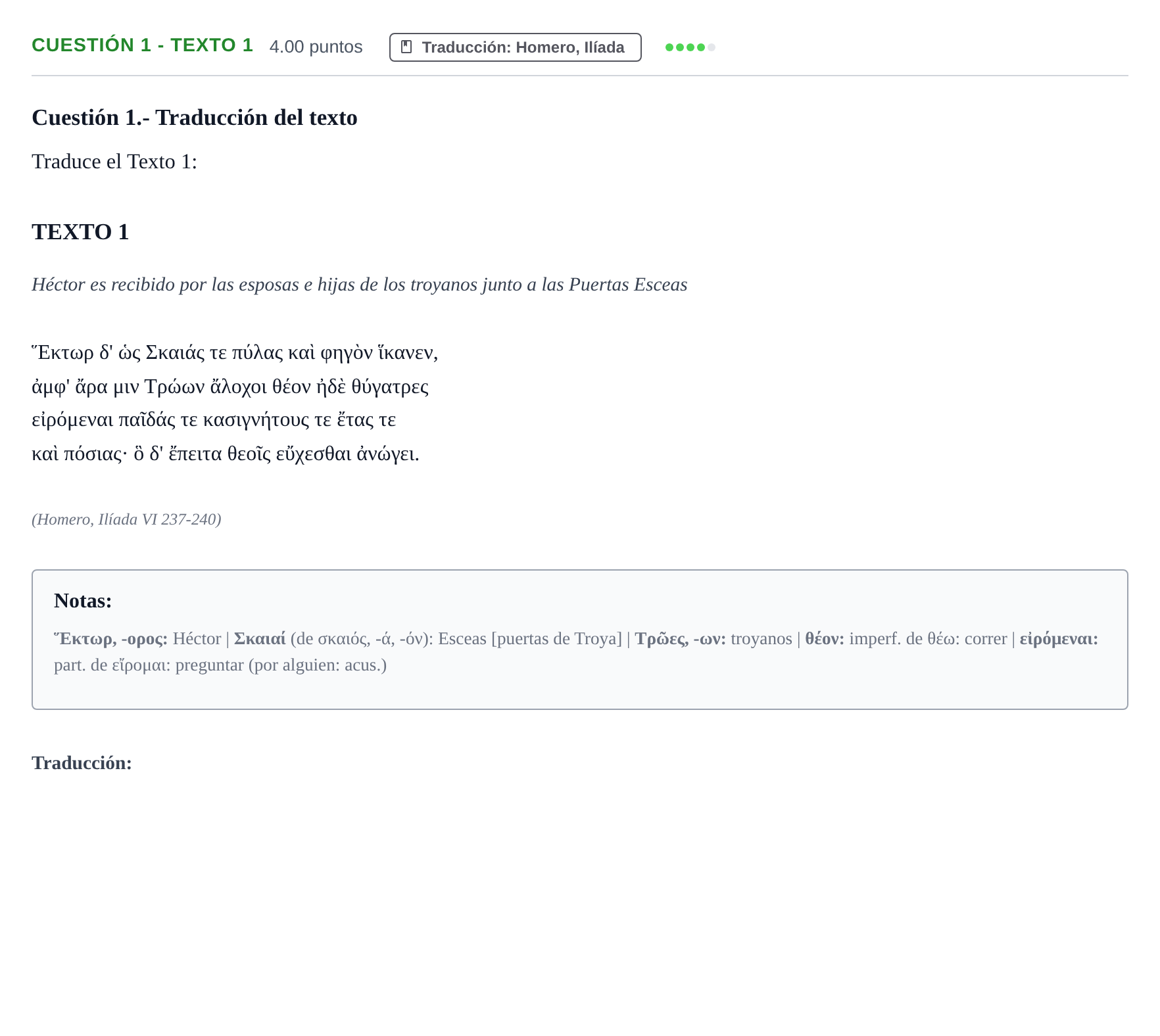Click the 'Cuestión 1.- Traducción del texto' heading
Viewport: 1160px width, 1036px height.
[194, 118]
